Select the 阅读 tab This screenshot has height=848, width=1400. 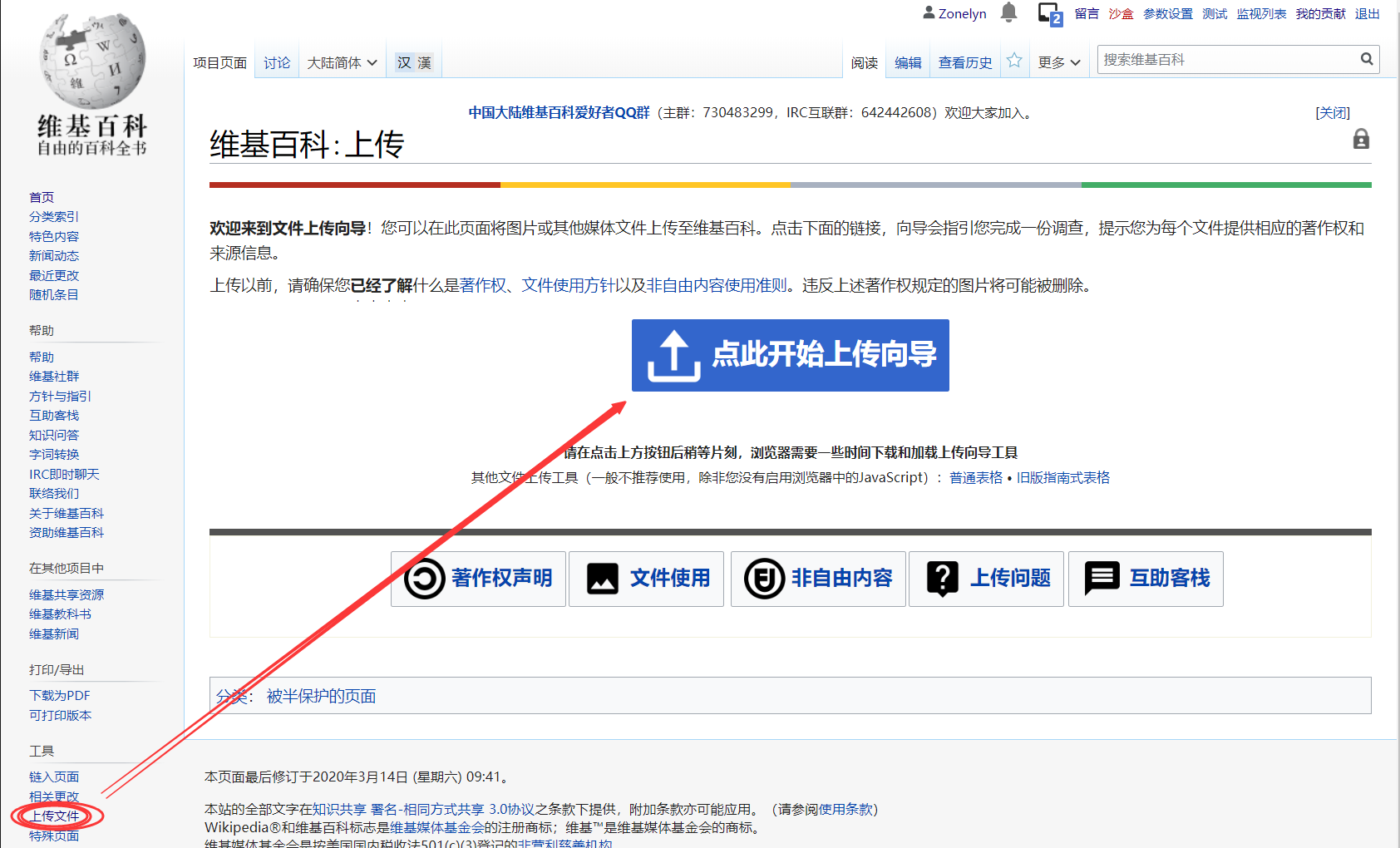click(x=865, y=62)
